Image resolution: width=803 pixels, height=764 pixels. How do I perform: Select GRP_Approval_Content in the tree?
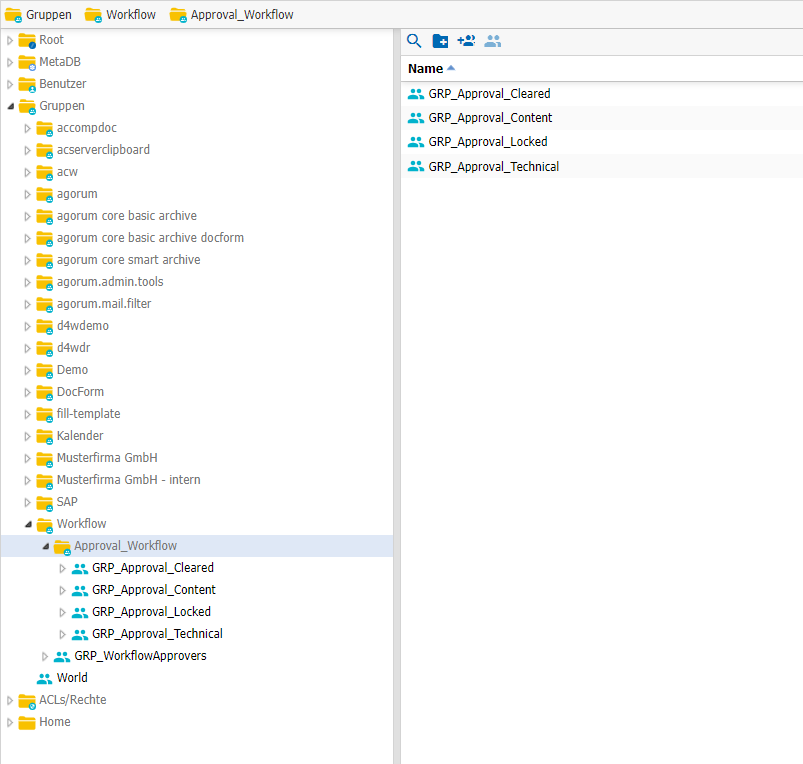[154, 590]
